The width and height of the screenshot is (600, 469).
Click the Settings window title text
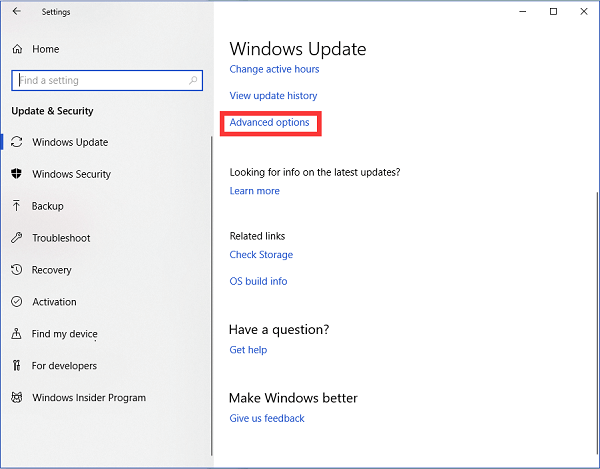tap(56, 12)
